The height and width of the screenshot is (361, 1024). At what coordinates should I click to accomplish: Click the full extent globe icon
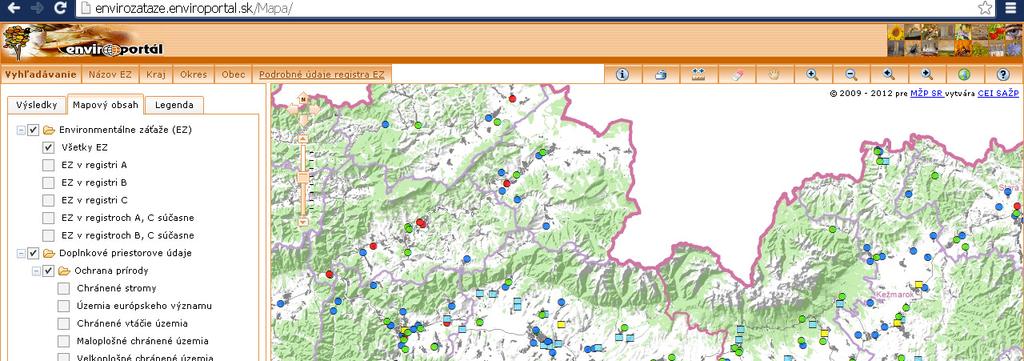[x=965, y=74]
